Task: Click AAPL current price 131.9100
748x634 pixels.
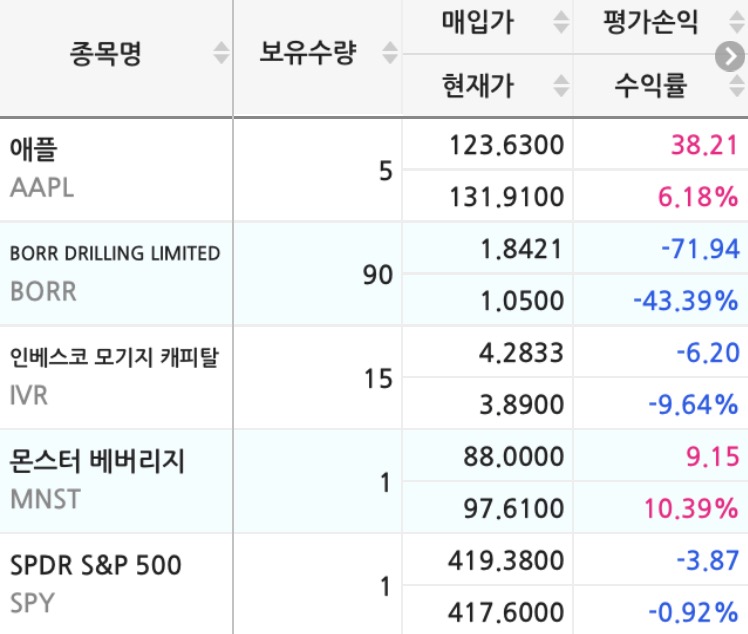Action: 507,197
